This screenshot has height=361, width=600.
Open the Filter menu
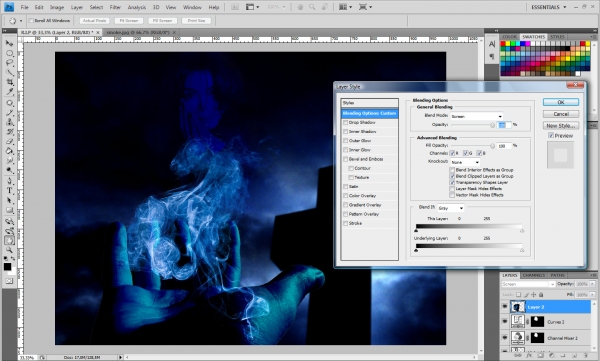[115, 7]
